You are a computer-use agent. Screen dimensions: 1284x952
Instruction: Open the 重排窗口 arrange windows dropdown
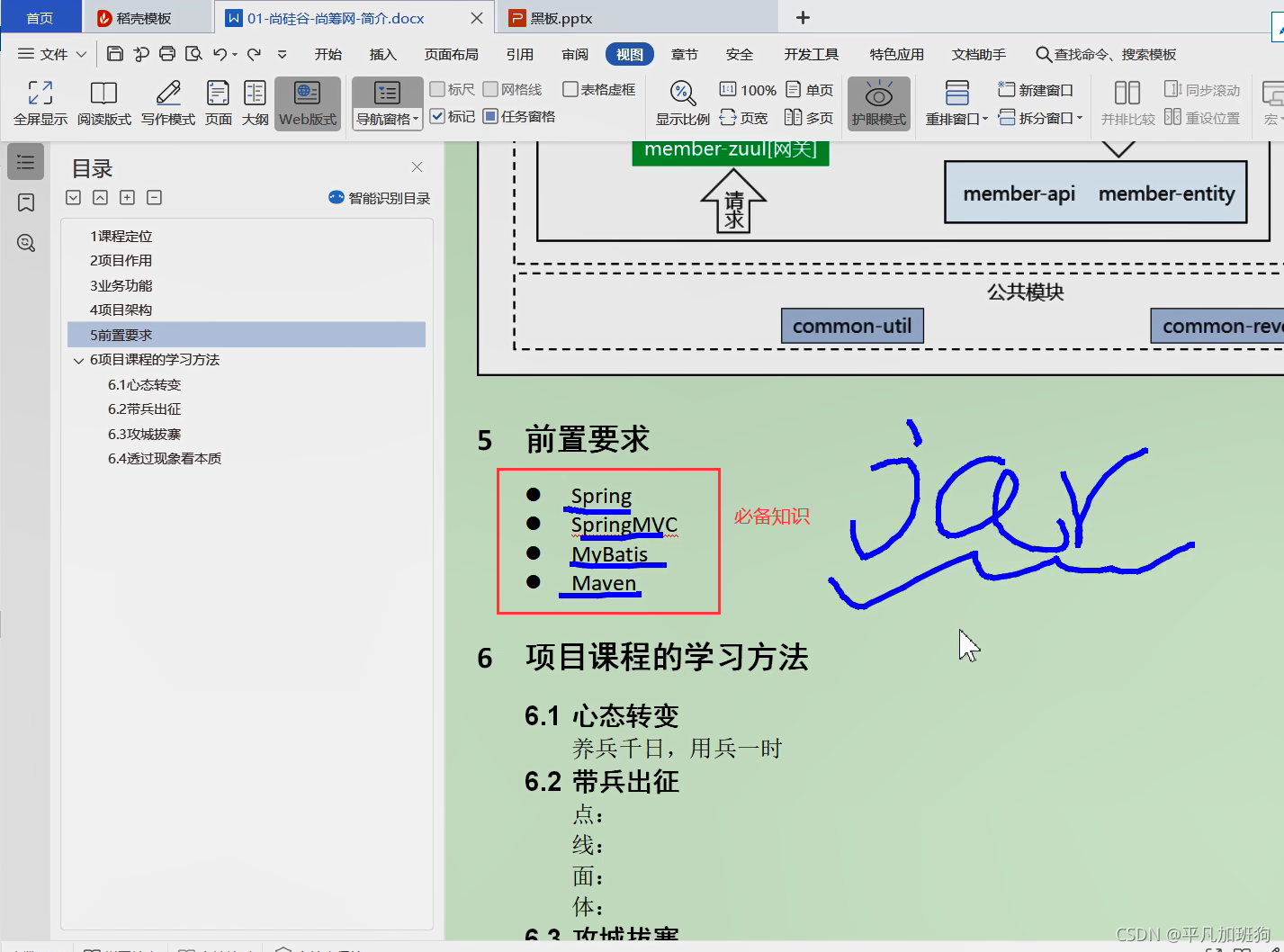pos(956,119)
